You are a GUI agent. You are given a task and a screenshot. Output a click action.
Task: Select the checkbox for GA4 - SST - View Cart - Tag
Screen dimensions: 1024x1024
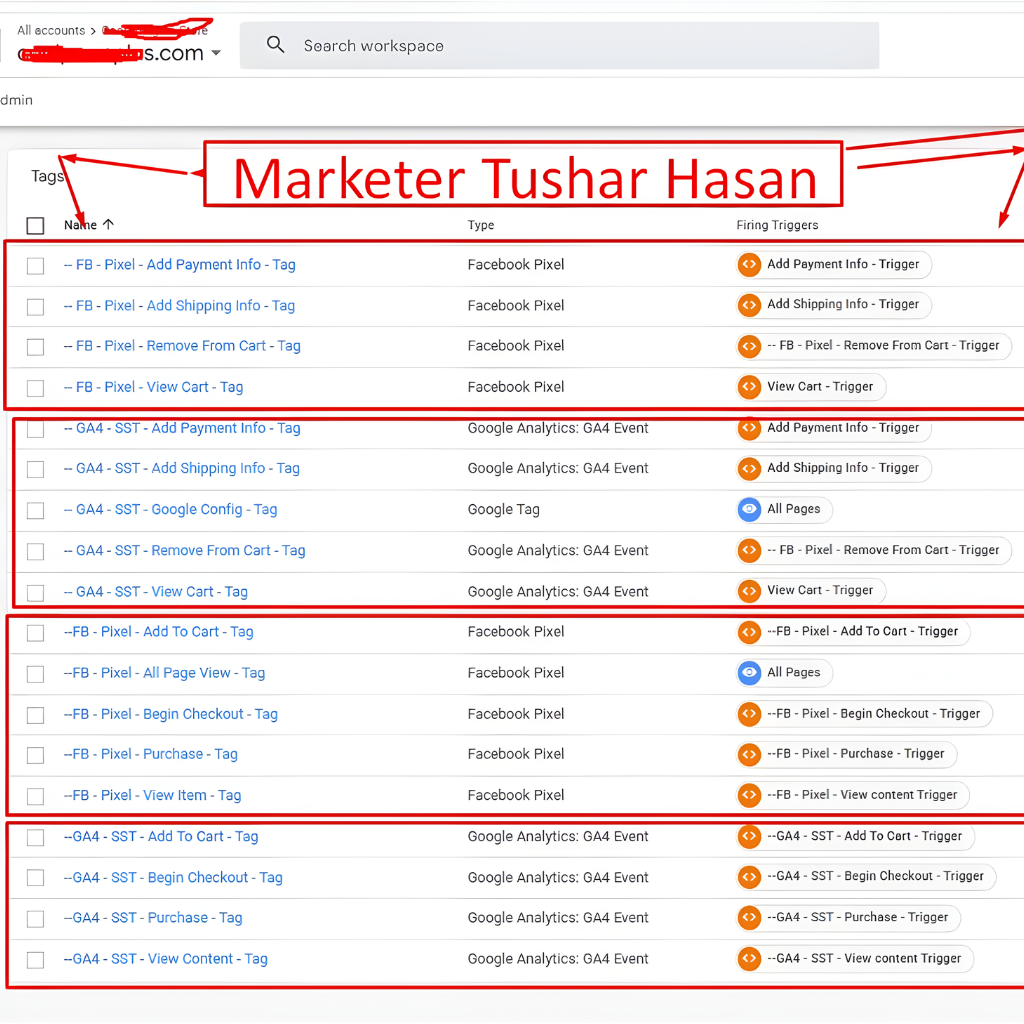35,592
